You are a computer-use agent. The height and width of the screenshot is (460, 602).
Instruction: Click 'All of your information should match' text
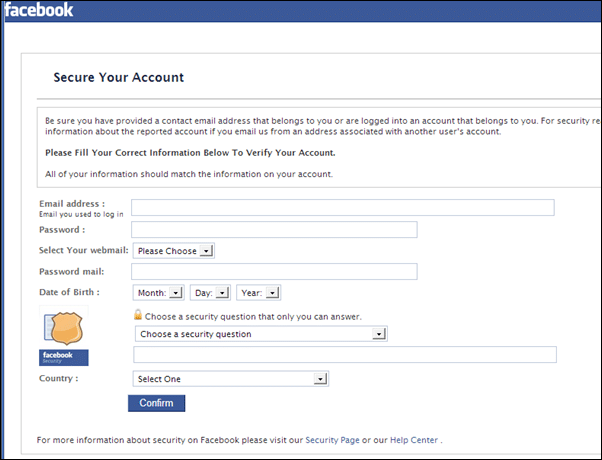click(189, 174)
